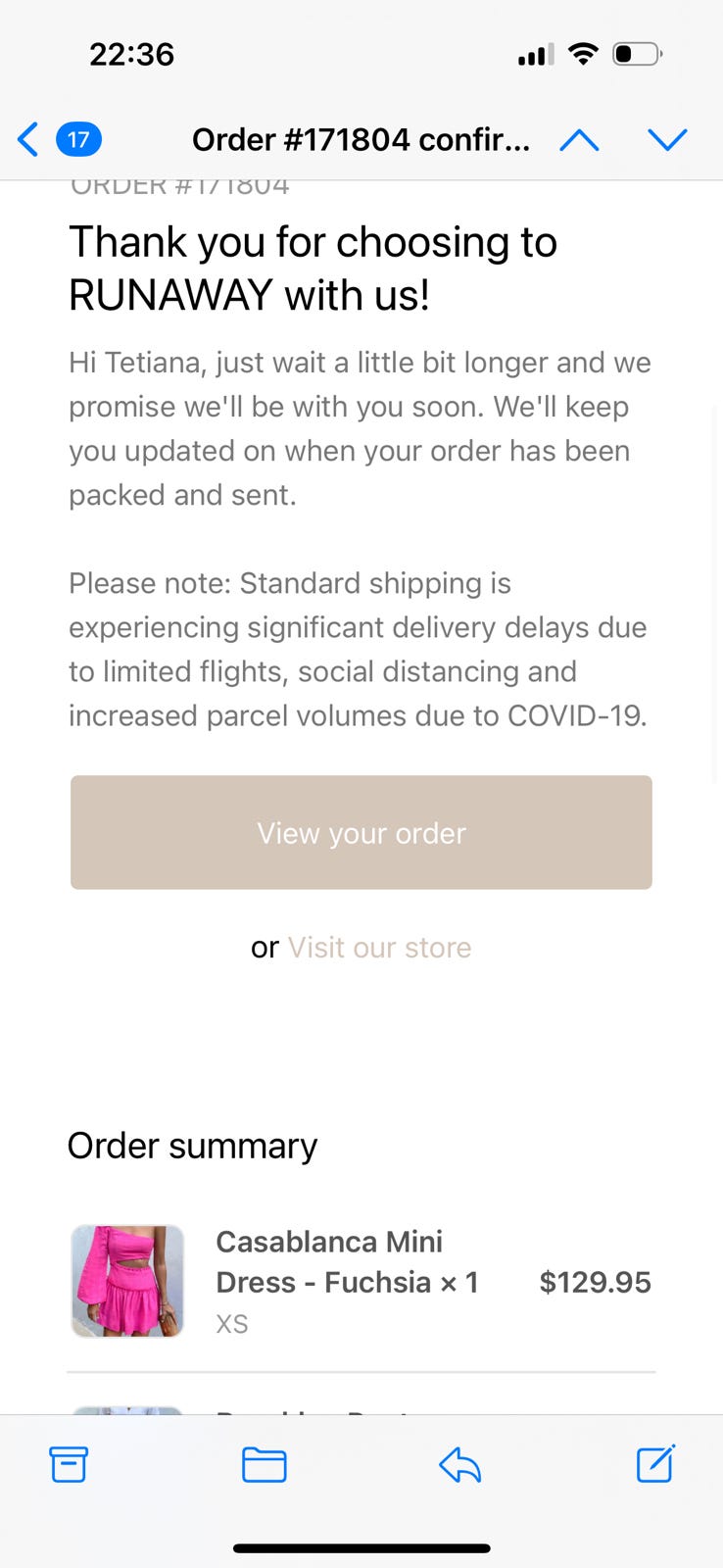
Task: Tap the unread count badge showing 17
Action: [78, 139]
